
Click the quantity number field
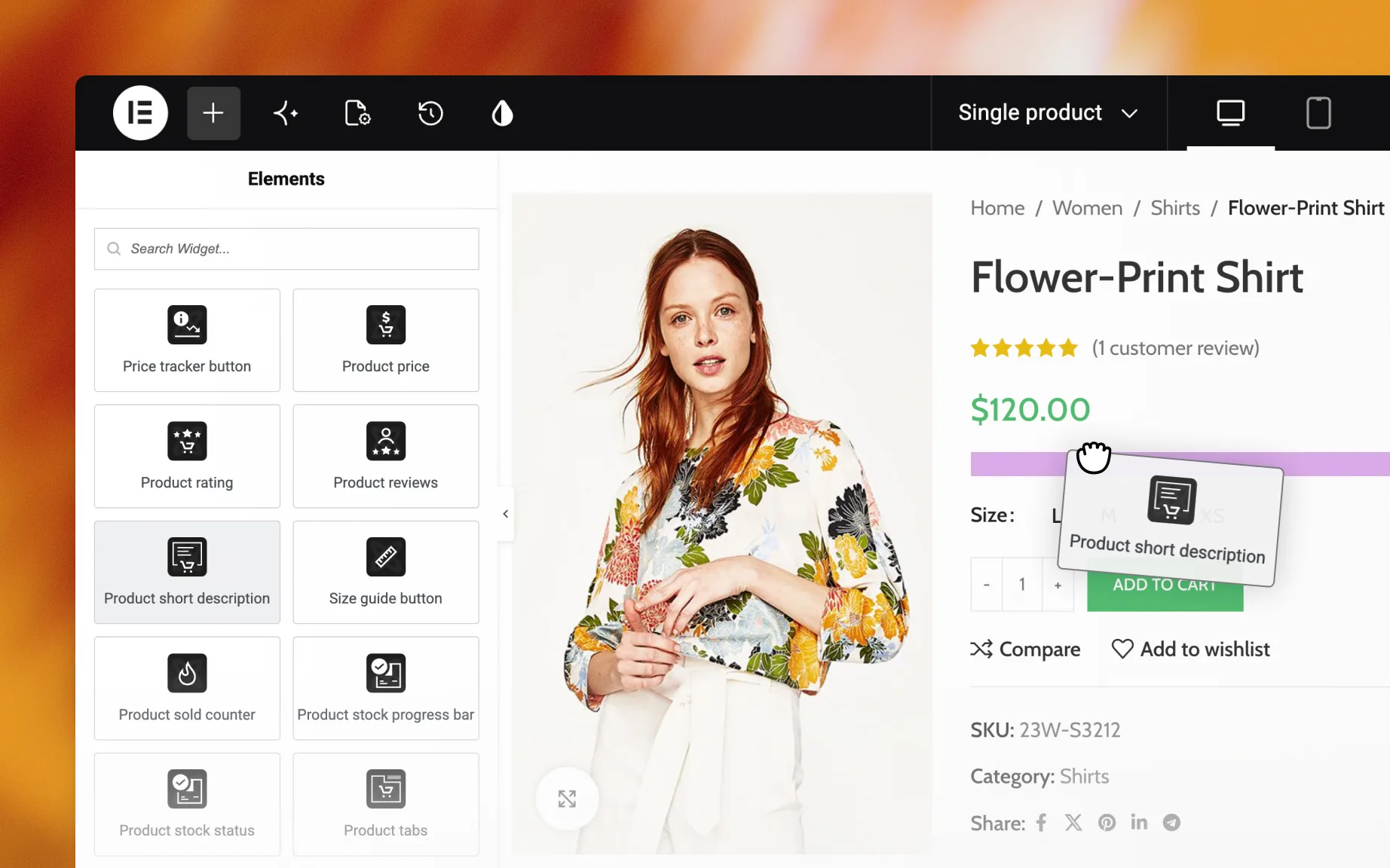coord(1022,585)
